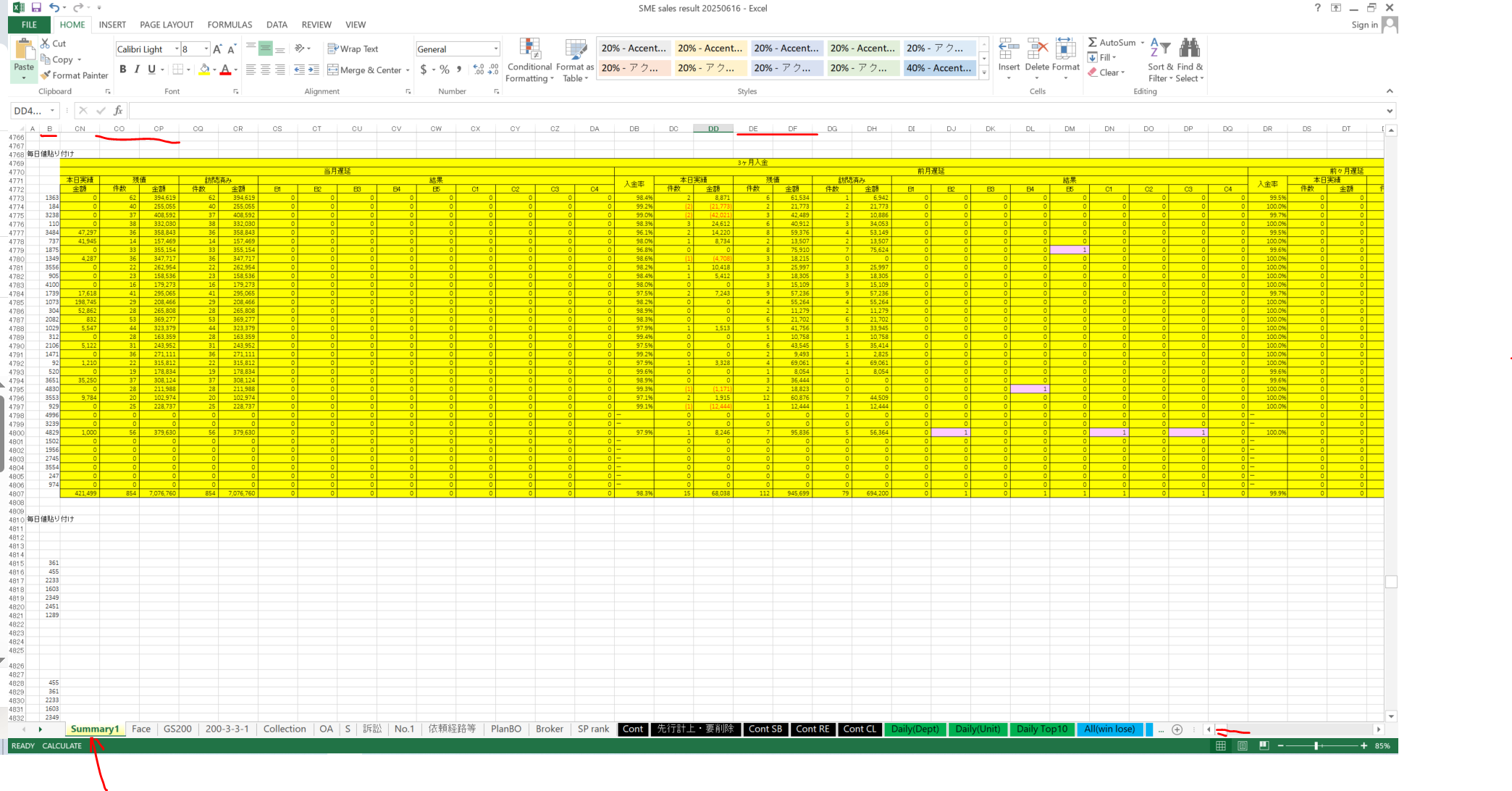Increase decimal places
1512x791 pixels.
click(x=479, y=70)
